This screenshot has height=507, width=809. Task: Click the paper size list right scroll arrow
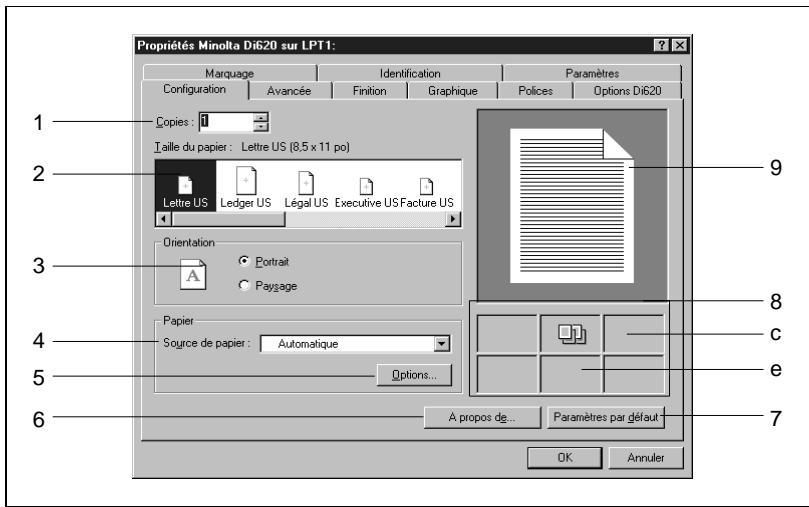[452, 219]
